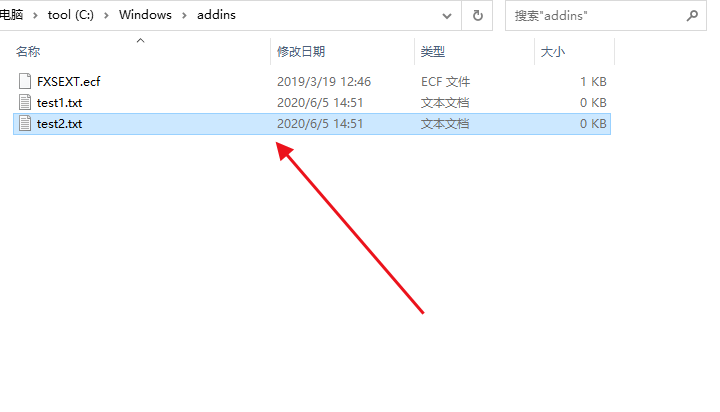The height and width of the screenshot is (412, 720).
Task: Click the sort direction arrow above 名称
Action: tap(141, 40)
